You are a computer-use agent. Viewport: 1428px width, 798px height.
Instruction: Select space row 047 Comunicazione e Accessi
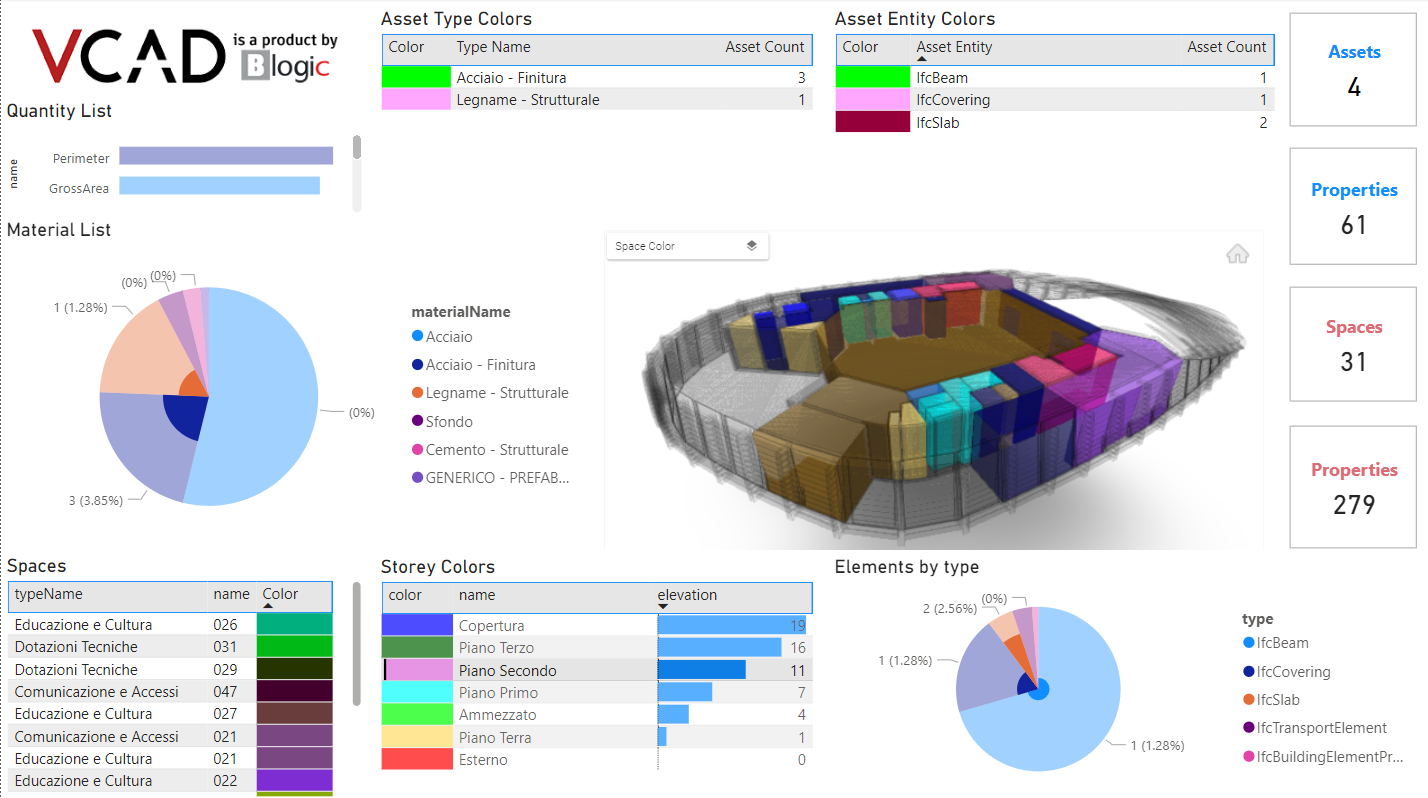(170, 691)
